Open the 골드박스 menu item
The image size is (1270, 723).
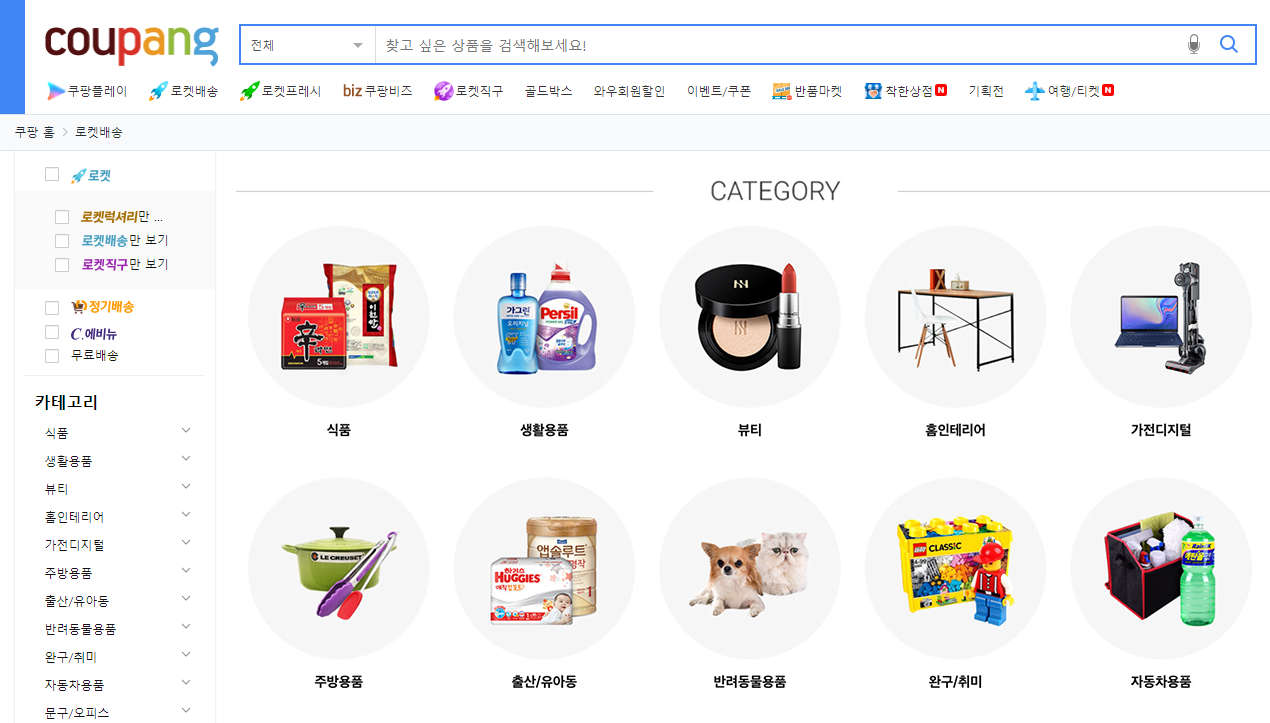[x=548, y=91]
